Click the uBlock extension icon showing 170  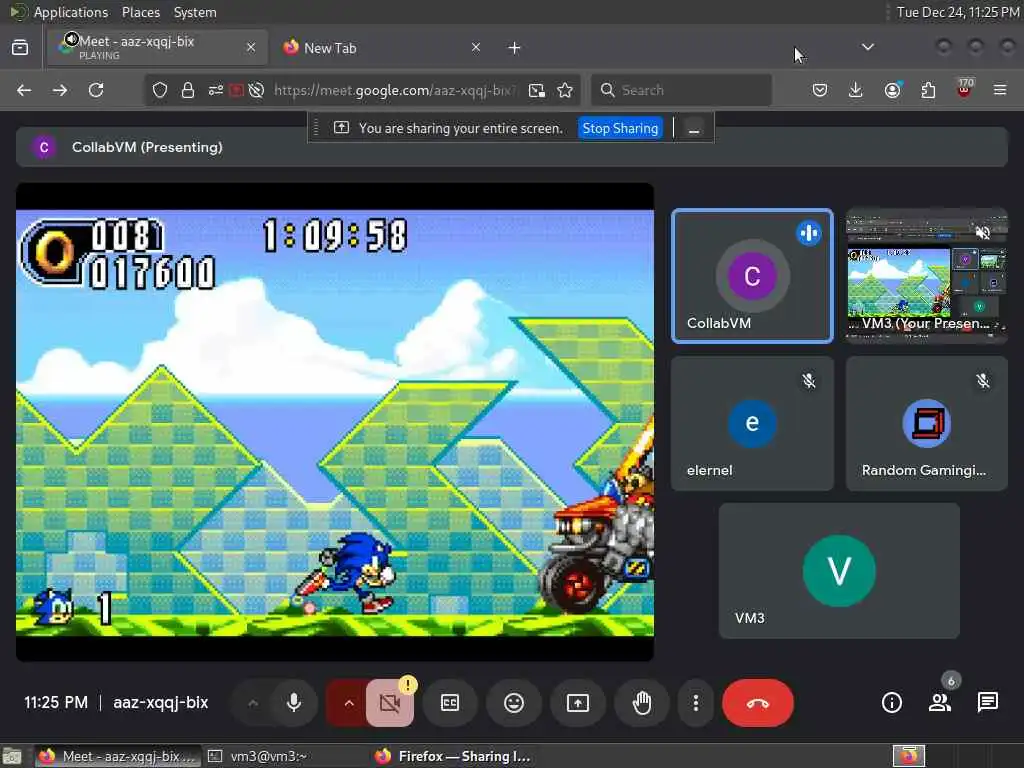(964, 89)
